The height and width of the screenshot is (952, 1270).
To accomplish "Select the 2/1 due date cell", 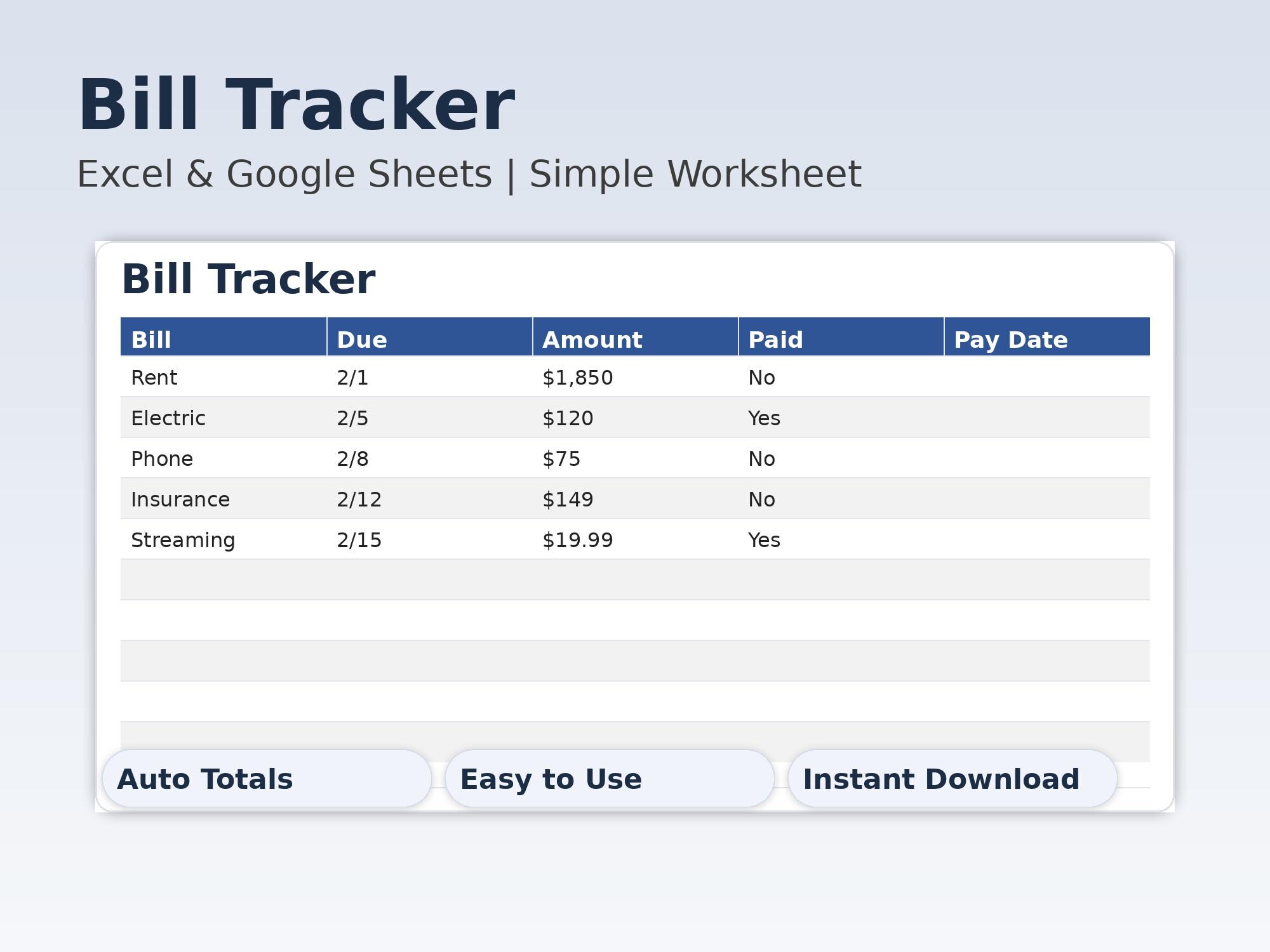I will (x=429, y=377).
